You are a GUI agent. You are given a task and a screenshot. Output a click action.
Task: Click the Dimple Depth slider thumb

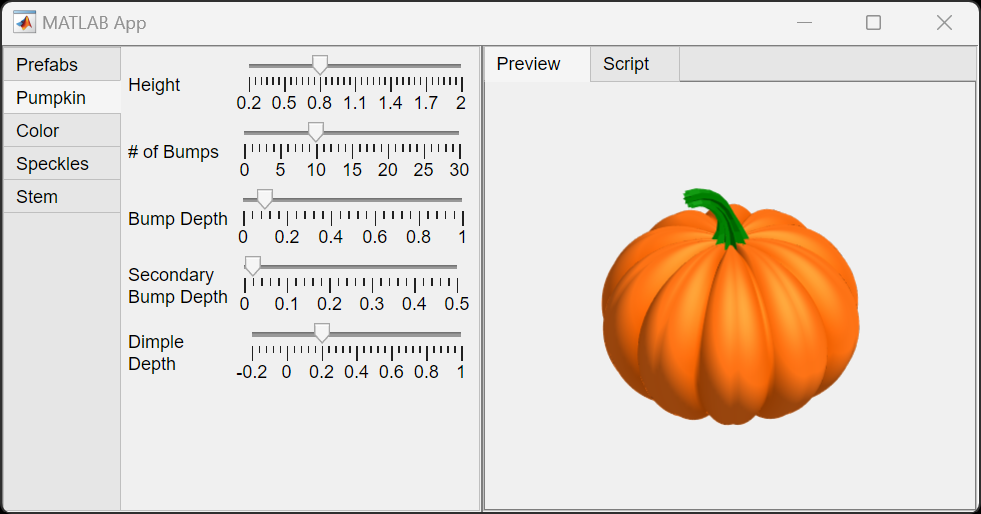[x=321, y=333]
